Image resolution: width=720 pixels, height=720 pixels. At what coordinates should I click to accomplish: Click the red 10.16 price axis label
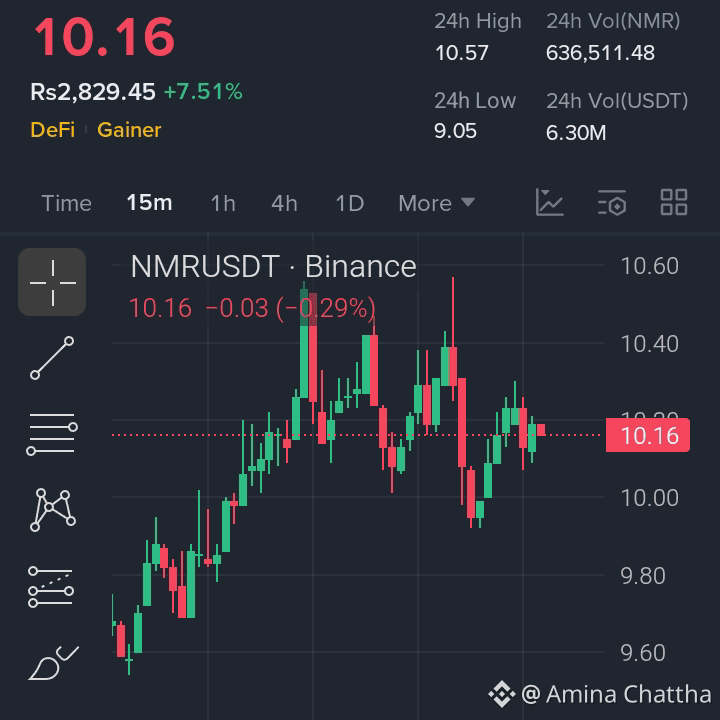(x=647, y=435)
